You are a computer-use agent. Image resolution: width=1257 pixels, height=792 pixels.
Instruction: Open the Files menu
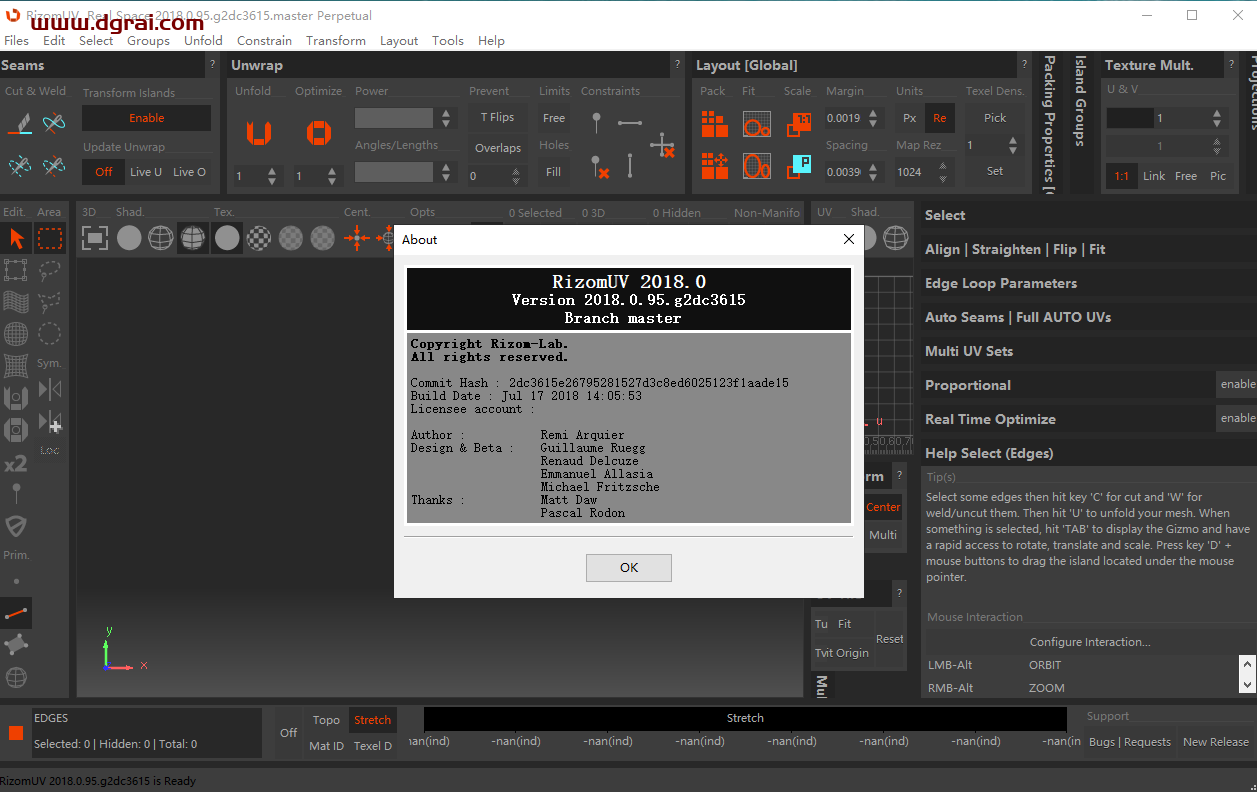[x=17, y=41]
